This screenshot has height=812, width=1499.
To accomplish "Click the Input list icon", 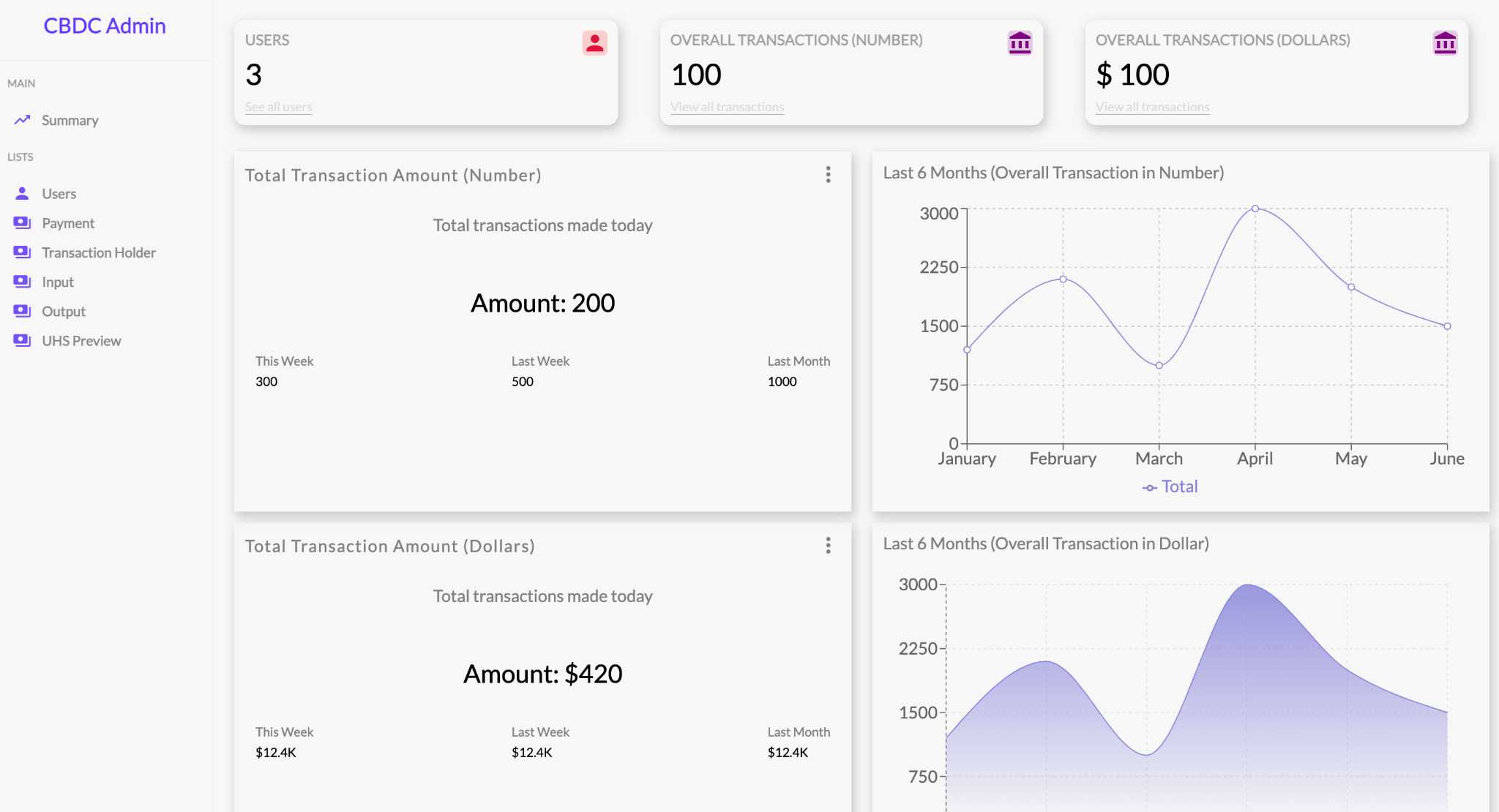I will tap(22, 282).
